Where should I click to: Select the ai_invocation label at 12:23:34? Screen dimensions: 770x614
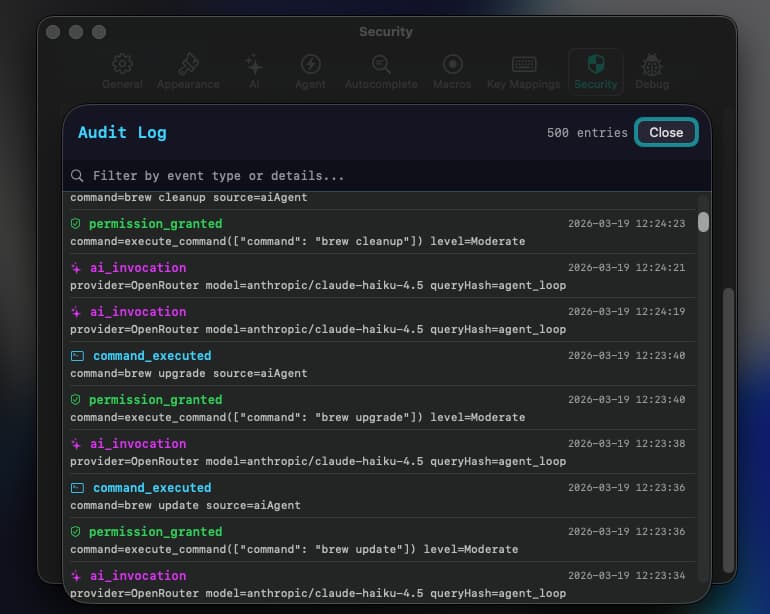pyautogui.click(x=138, y=576)
